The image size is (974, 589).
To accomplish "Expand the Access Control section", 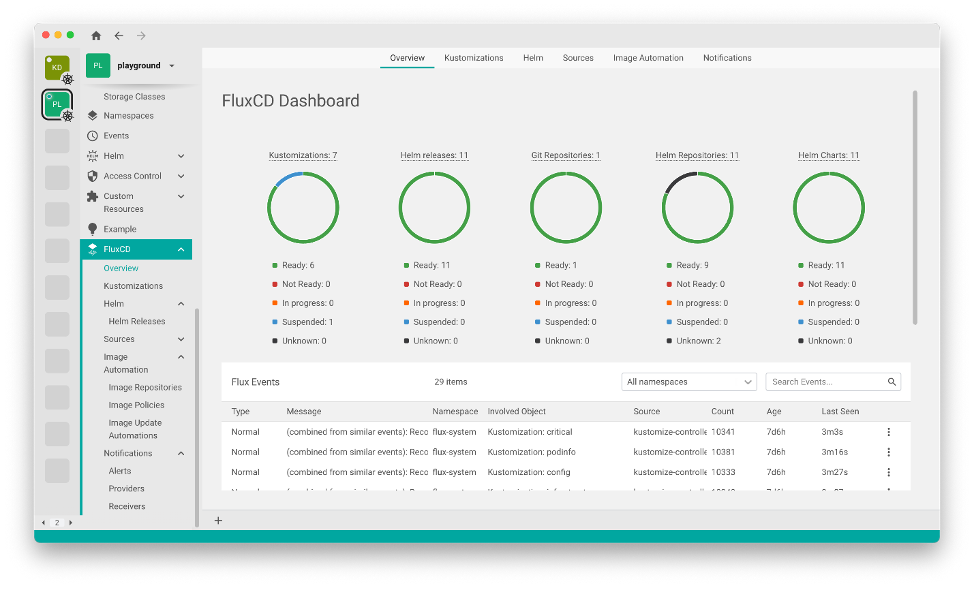I will point(181,176).
